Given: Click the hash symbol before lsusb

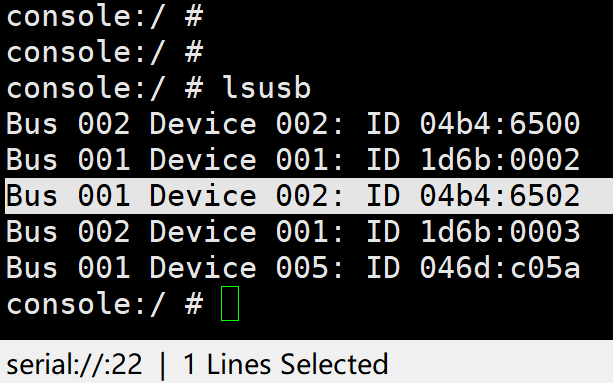Looking at the screenshot, I should coord(194,88).
